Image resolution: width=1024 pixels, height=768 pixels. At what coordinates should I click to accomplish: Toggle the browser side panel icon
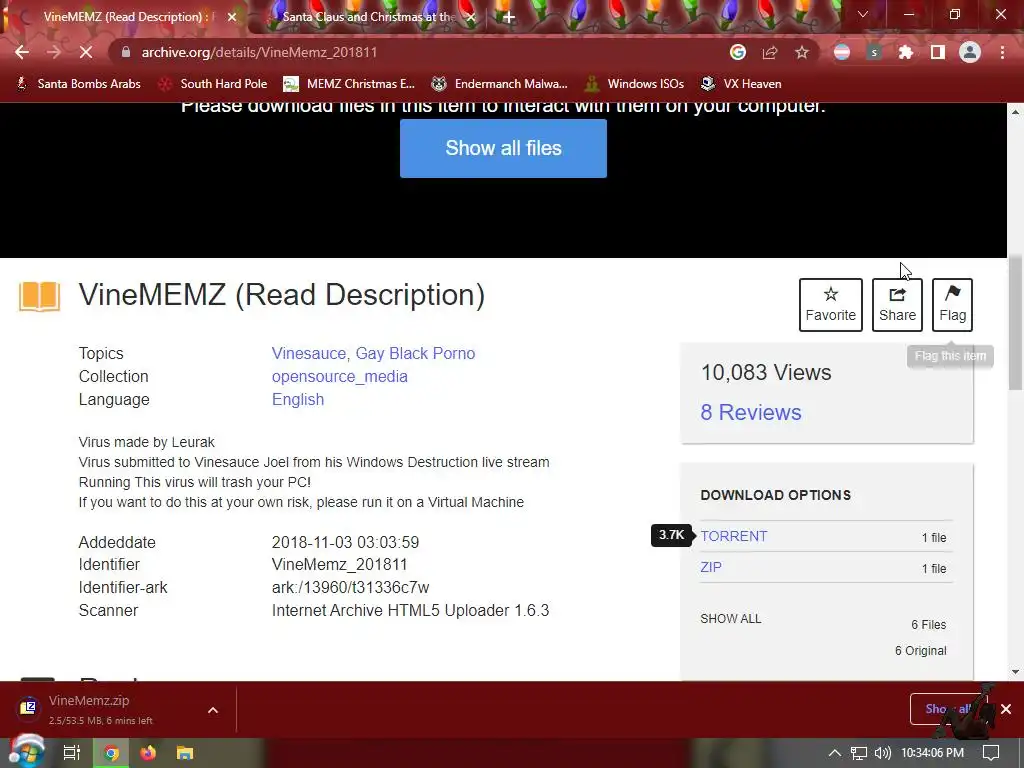938,52
